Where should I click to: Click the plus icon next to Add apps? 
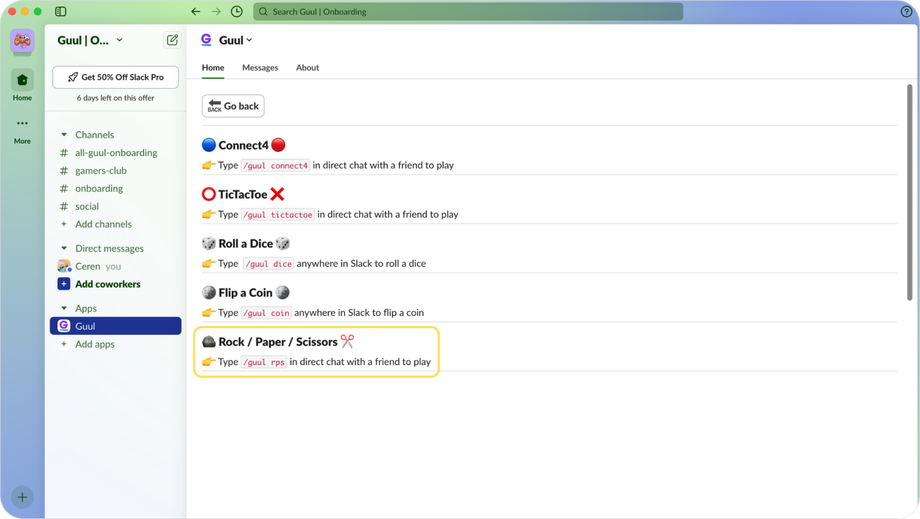coord(64,344)
